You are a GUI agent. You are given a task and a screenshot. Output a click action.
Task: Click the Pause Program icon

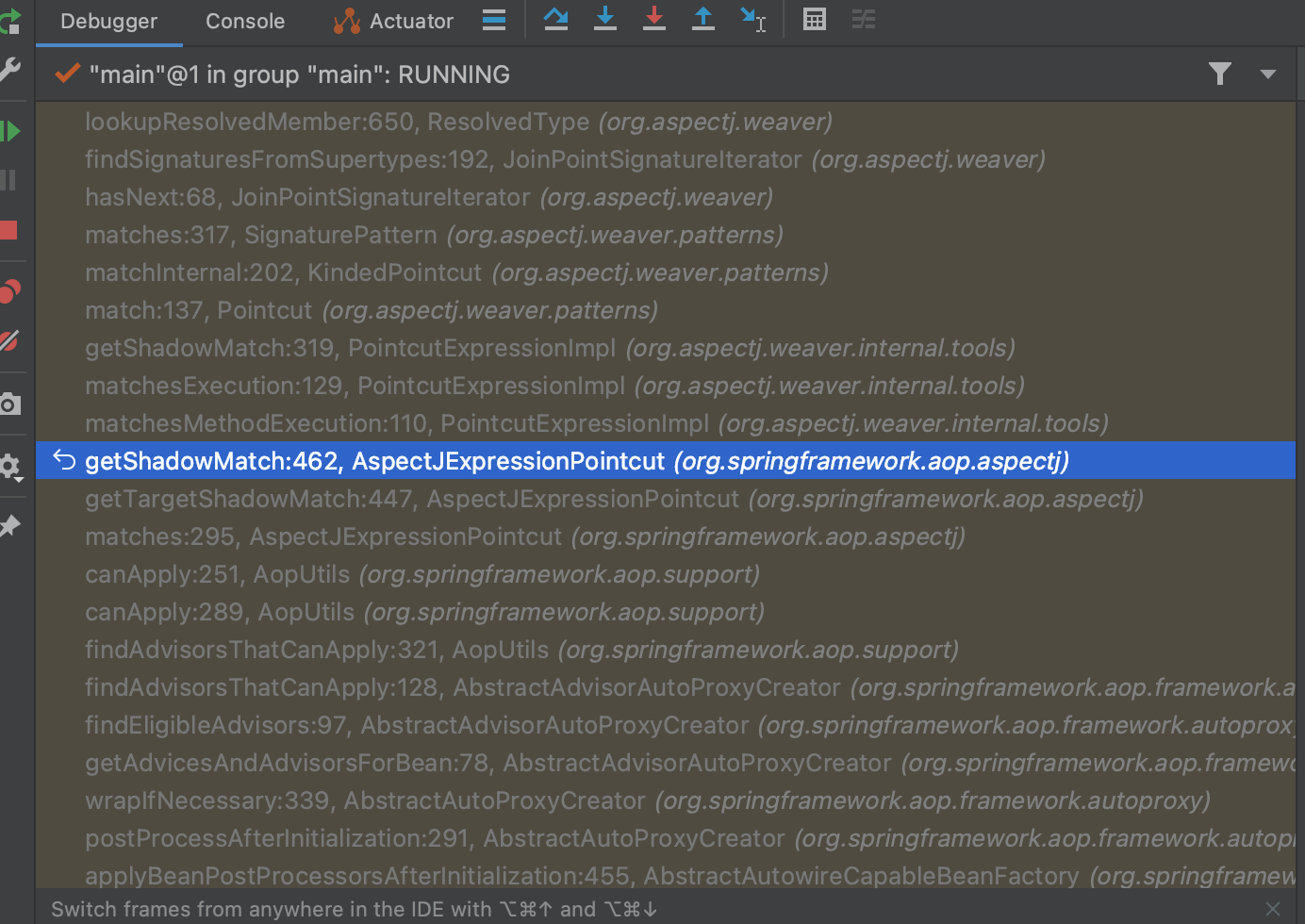[9, 180]
